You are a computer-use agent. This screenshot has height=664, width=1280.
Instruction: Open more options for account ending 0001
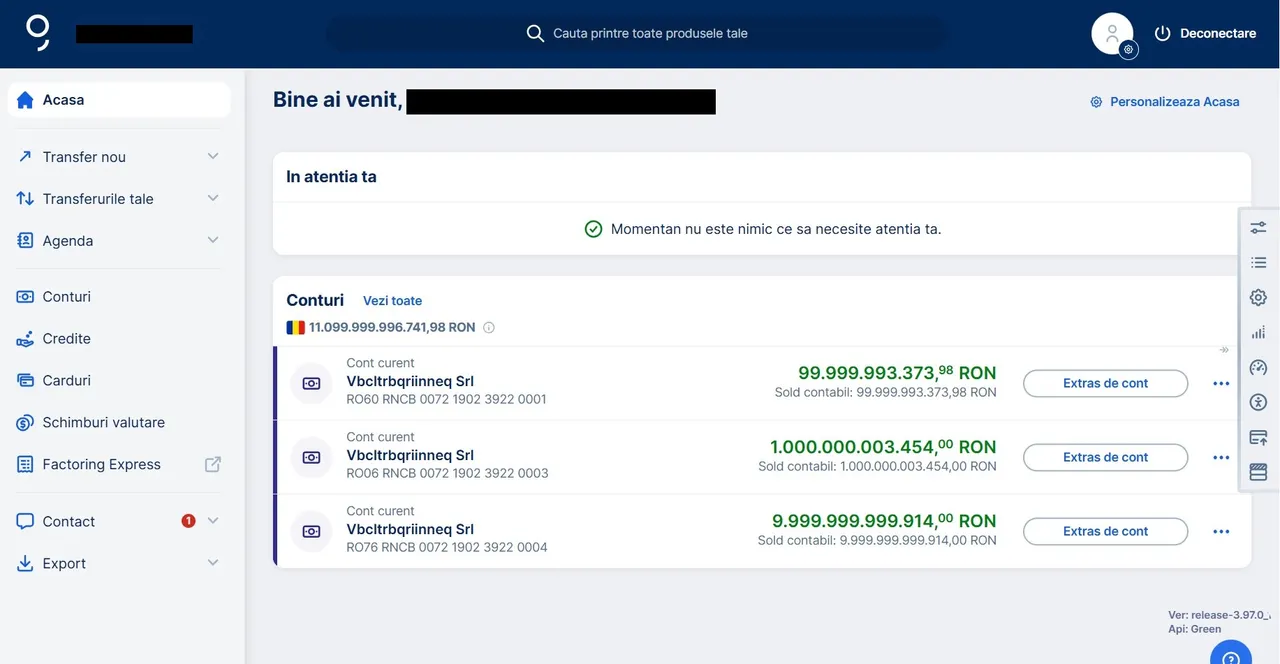tap(1220, 383)
